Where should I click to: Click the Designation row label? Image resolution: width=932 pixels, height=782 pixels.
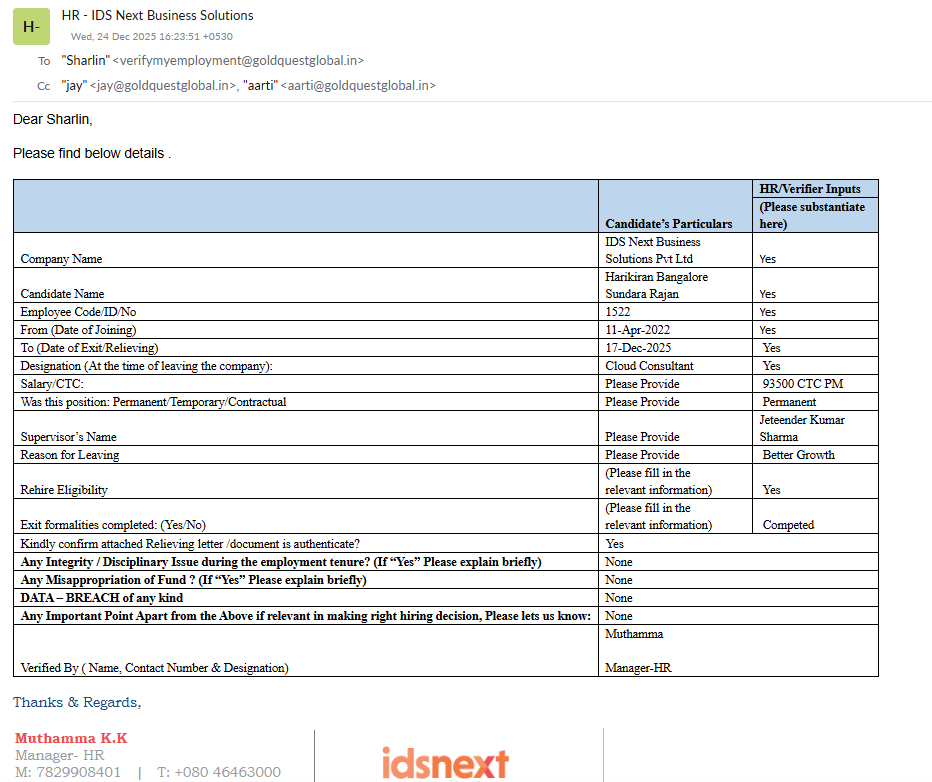click(146, 366)
